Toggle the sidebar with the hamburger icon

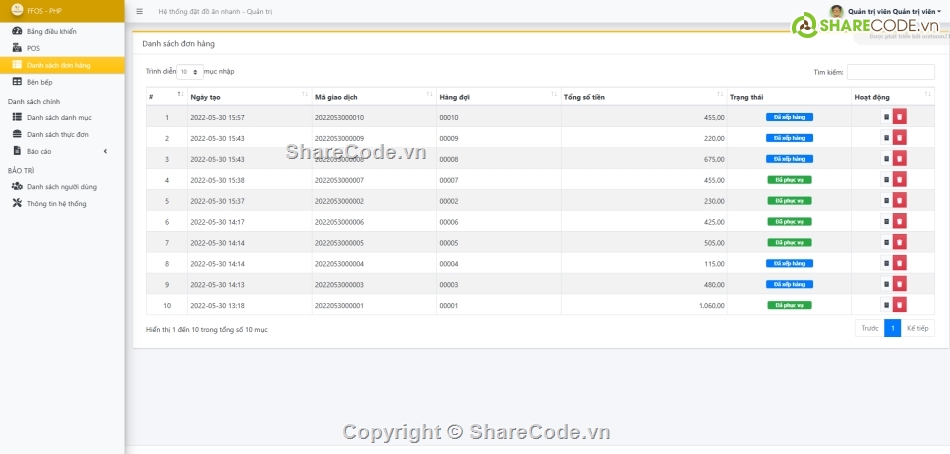(x=138, y=11)
